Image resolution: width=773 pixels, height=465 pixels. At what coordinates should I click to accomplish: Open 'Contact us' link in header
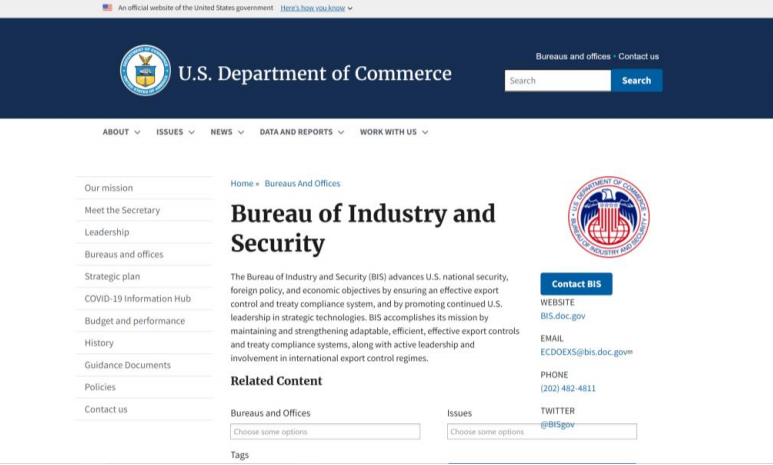[638, 56]
